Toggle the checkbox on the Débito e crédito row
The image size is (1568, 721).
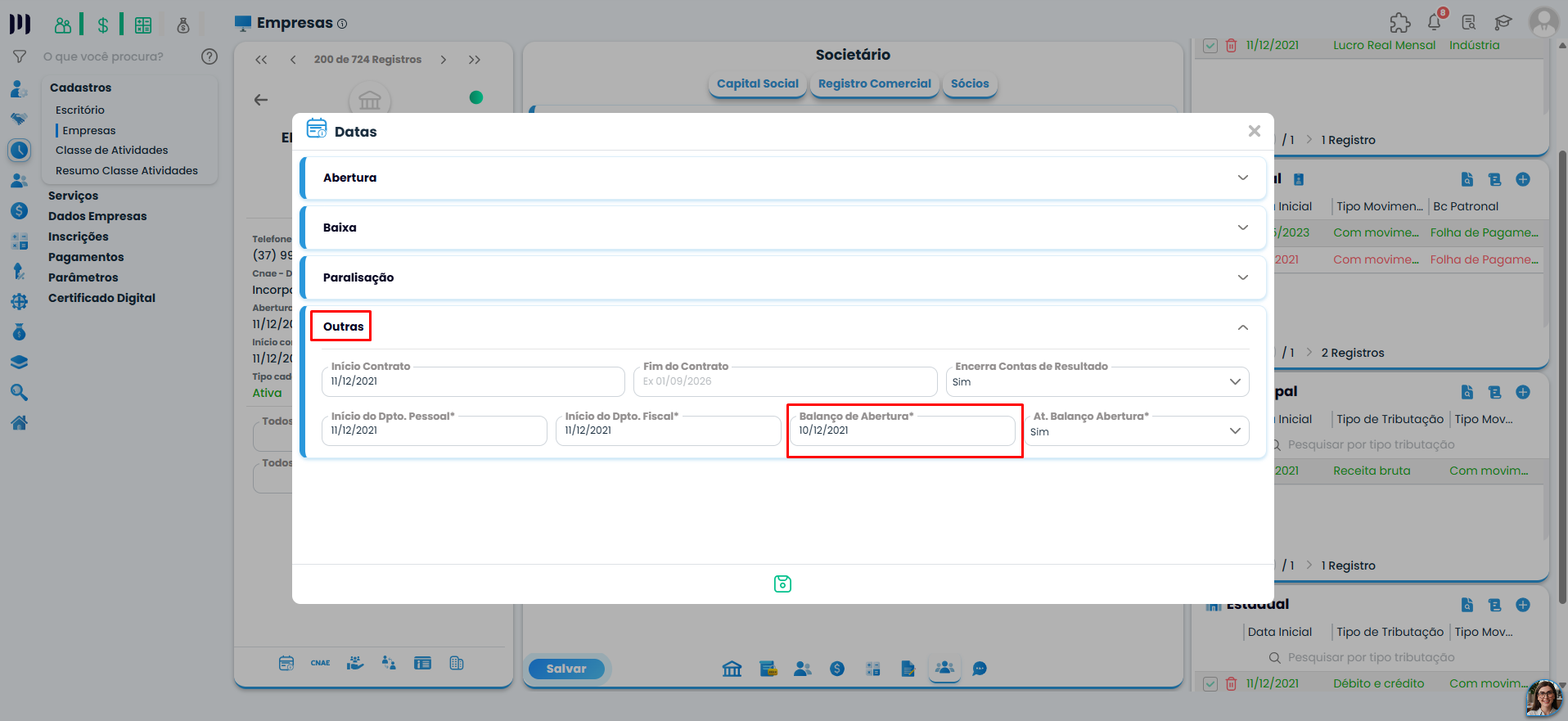click(x=1210, y=684)
